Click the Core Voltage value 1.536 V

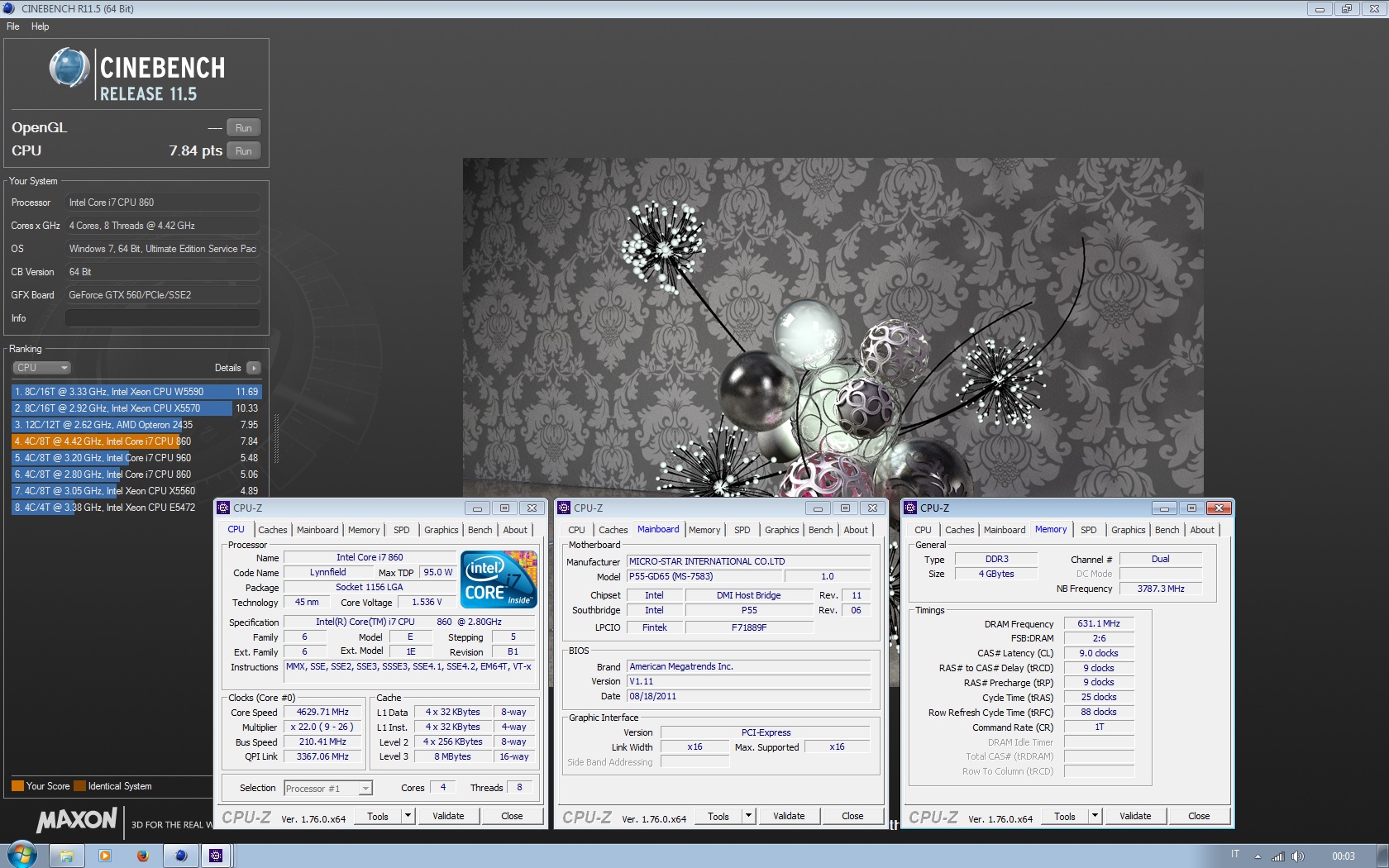(427, 602)
